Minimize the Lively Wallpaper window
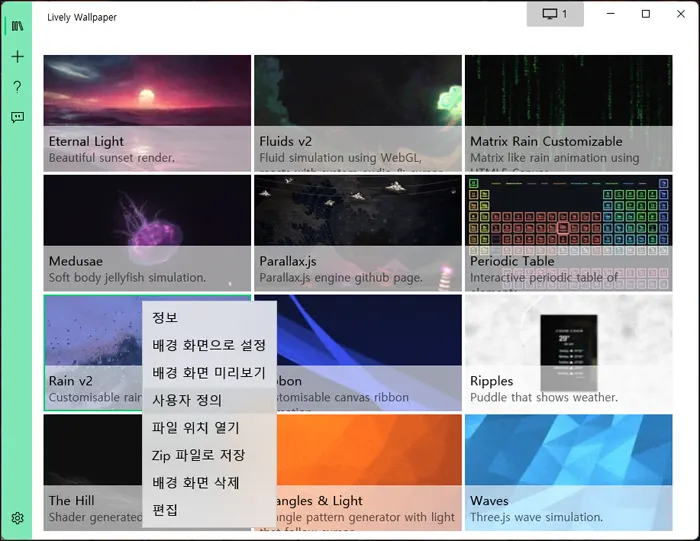The image size is (700, 541). tap(611, 14)
